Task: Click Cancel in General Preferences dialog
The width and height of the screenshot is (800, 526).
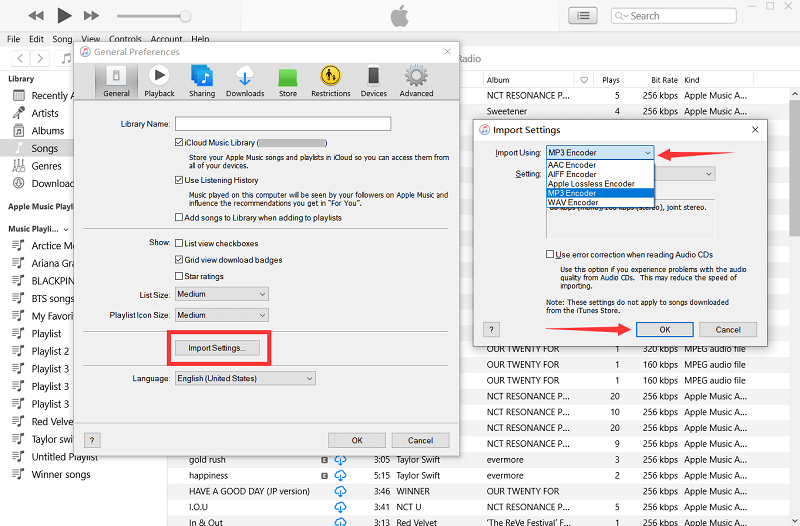Action: click(420, 440)
